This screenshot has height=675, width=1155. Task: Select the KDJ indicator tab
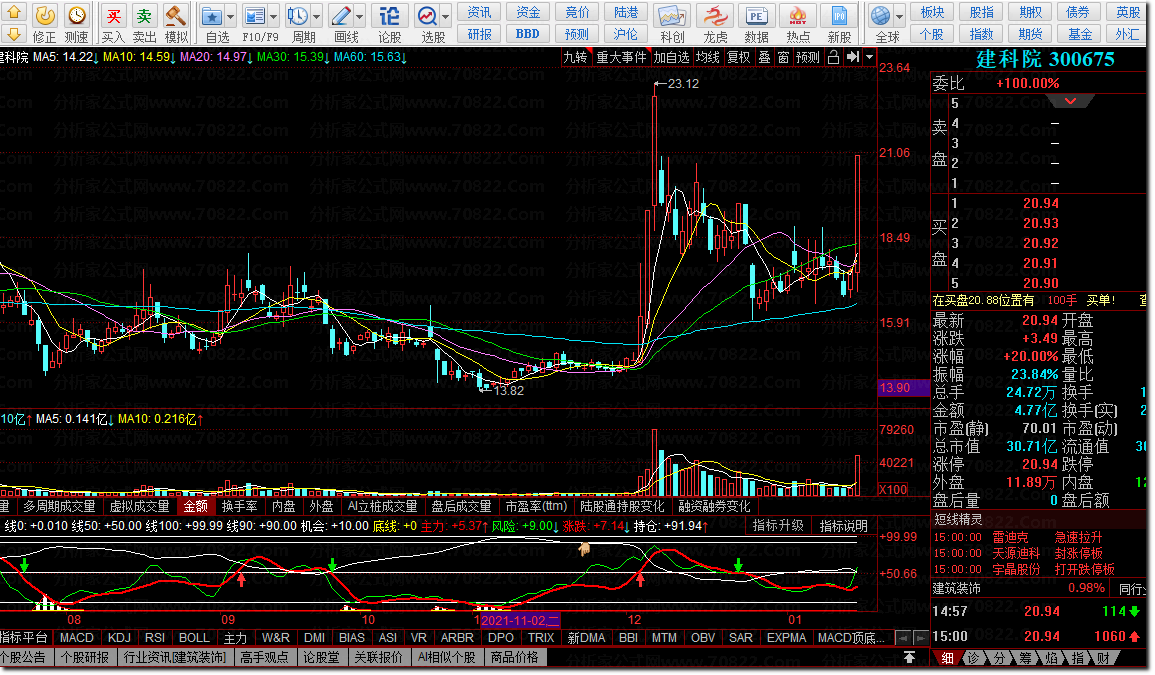click(119, 637)
